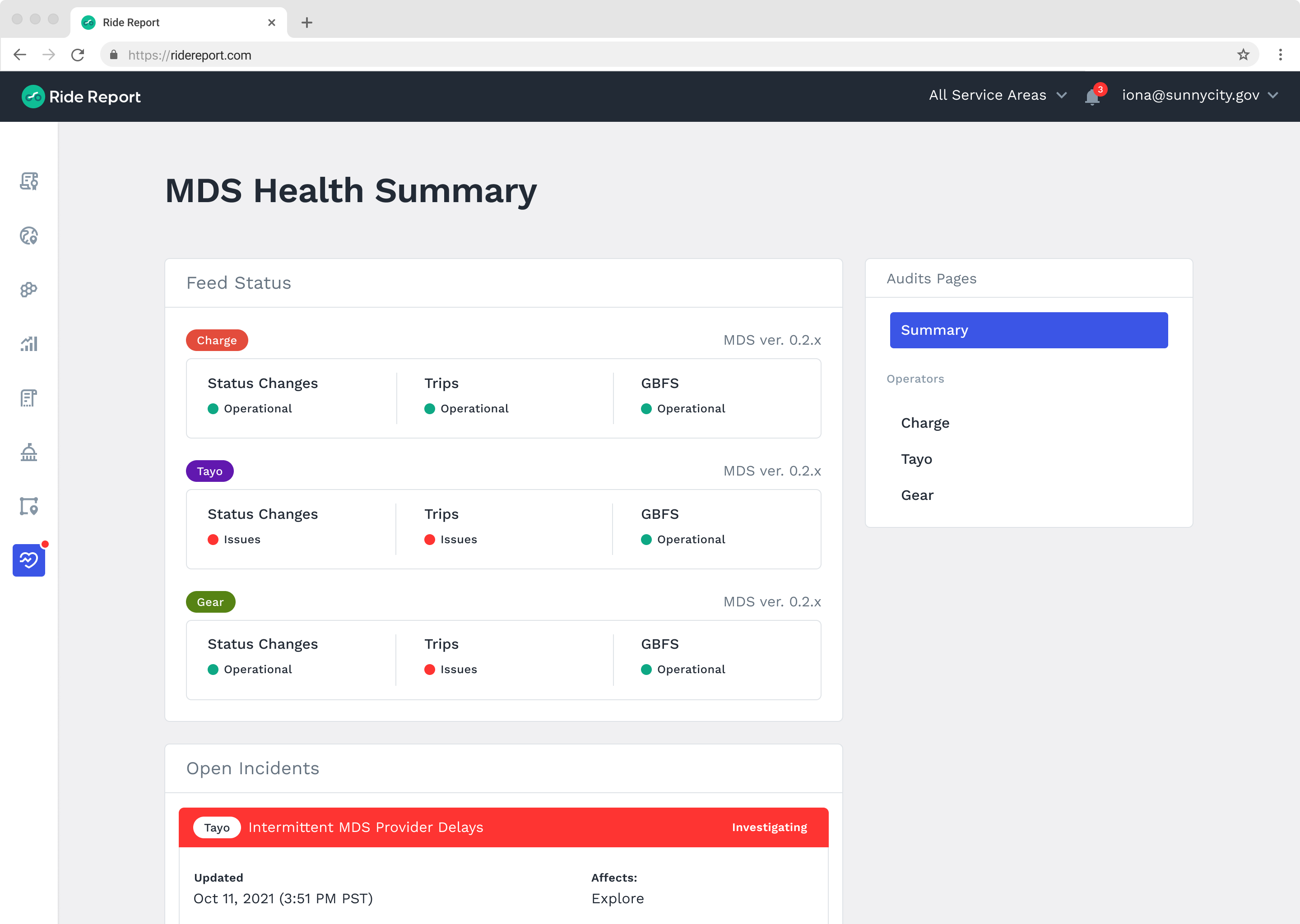
Task: Open the globe map location sidebar icon
Action: tap(29, 236)
